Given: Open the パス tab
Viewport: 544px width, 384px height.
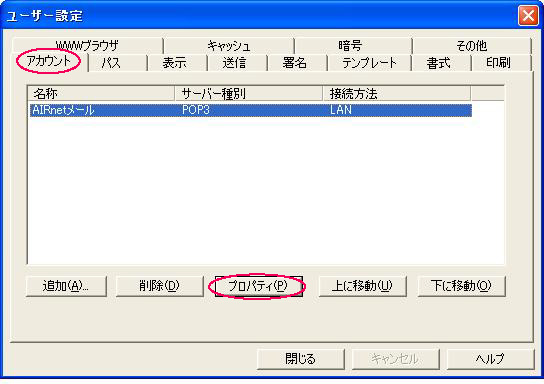Looking at the screenshot, I should (x=118, y=63).
